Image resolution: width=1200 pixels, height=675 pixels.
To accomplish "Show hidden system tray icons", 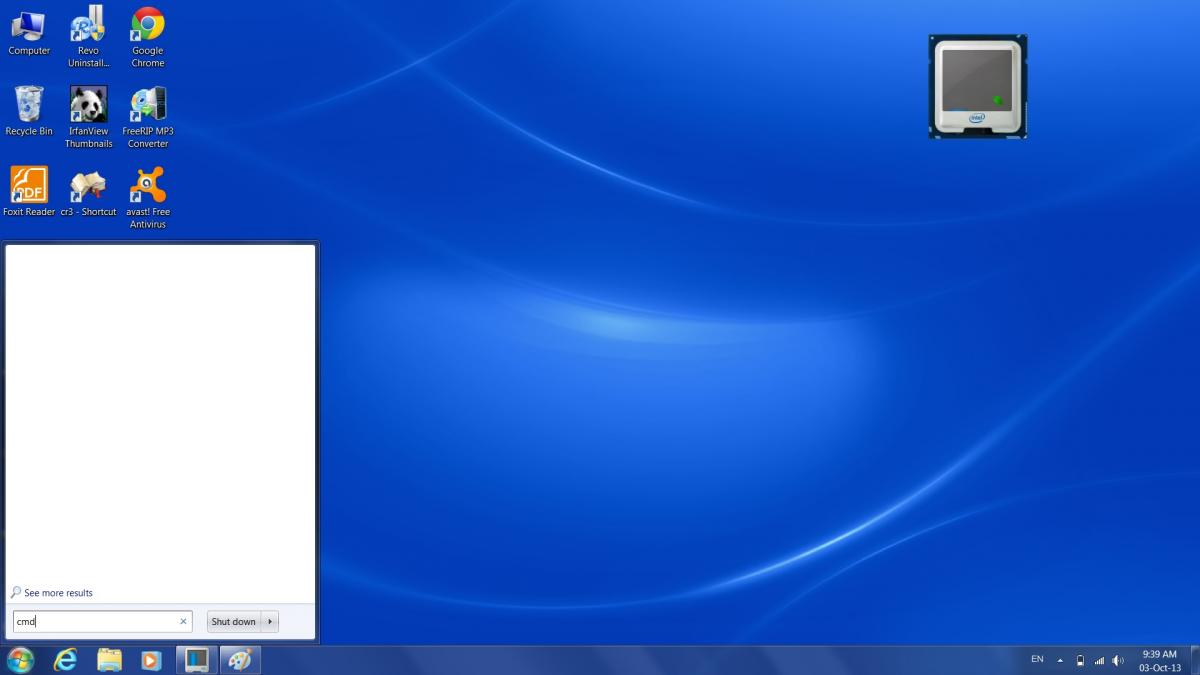I will tap(1060, 660).
